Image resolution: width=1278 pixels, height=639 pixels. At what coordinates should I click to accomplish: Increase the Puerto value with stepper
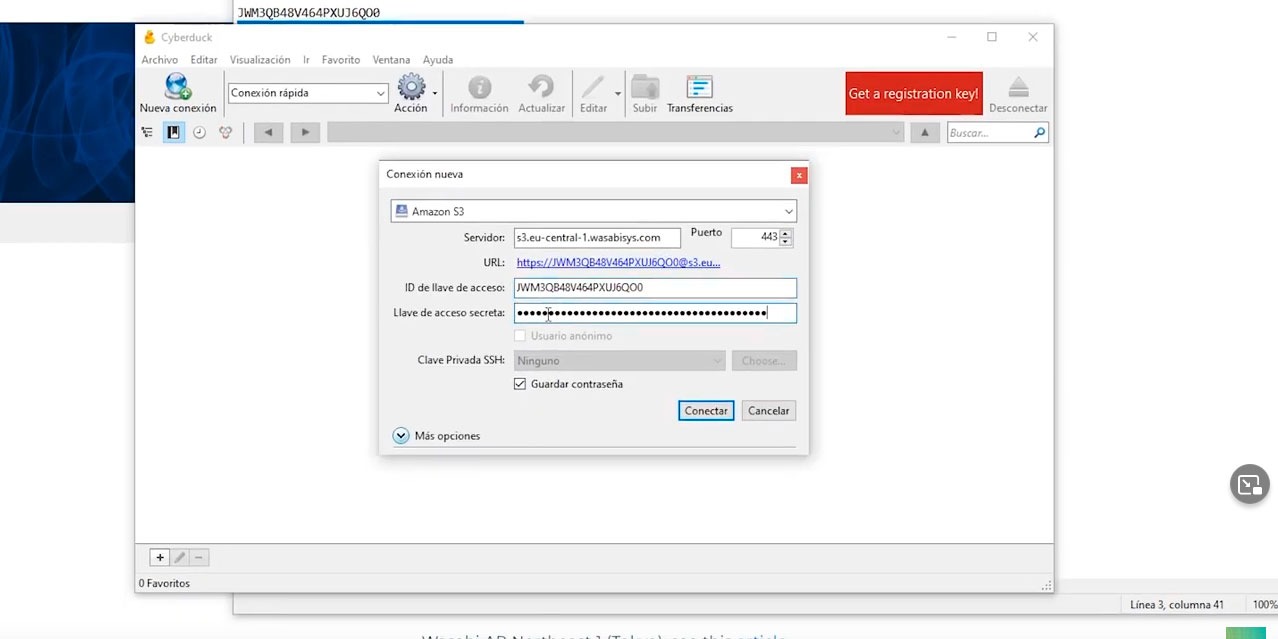coord(786,233)
